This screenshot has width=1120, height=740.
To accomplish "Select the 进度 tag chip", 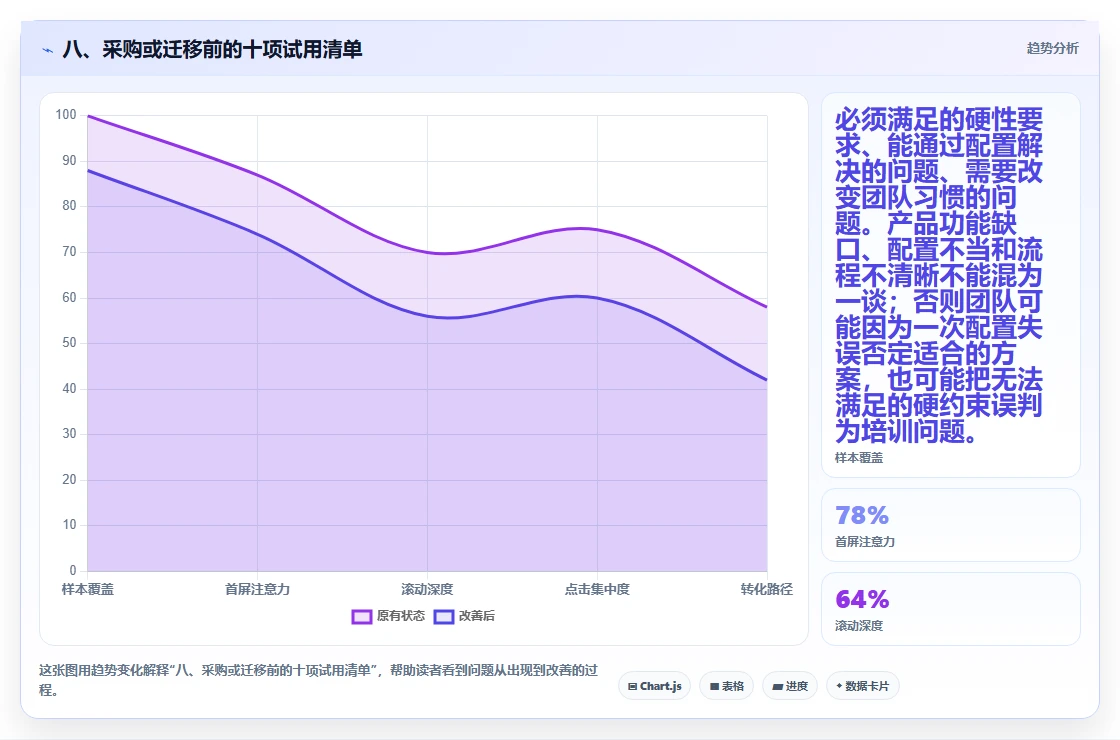I will coord(790,686).
